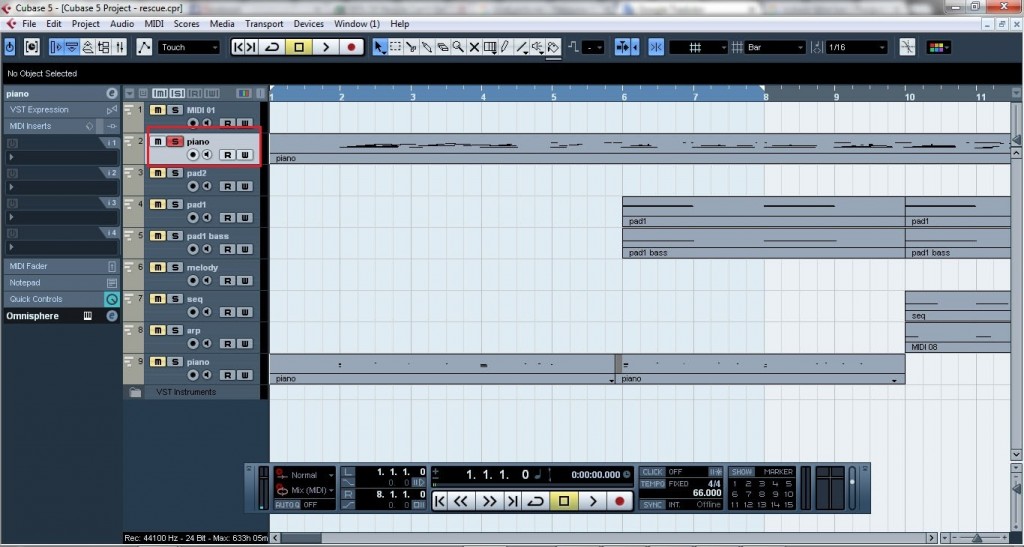
Task: Click the SYNC button in transport panel
Action: tap(652, 505)
